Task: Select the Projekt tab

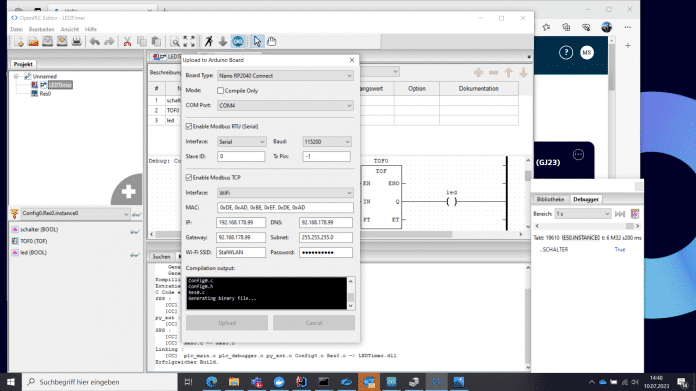Action: [23, 64]
